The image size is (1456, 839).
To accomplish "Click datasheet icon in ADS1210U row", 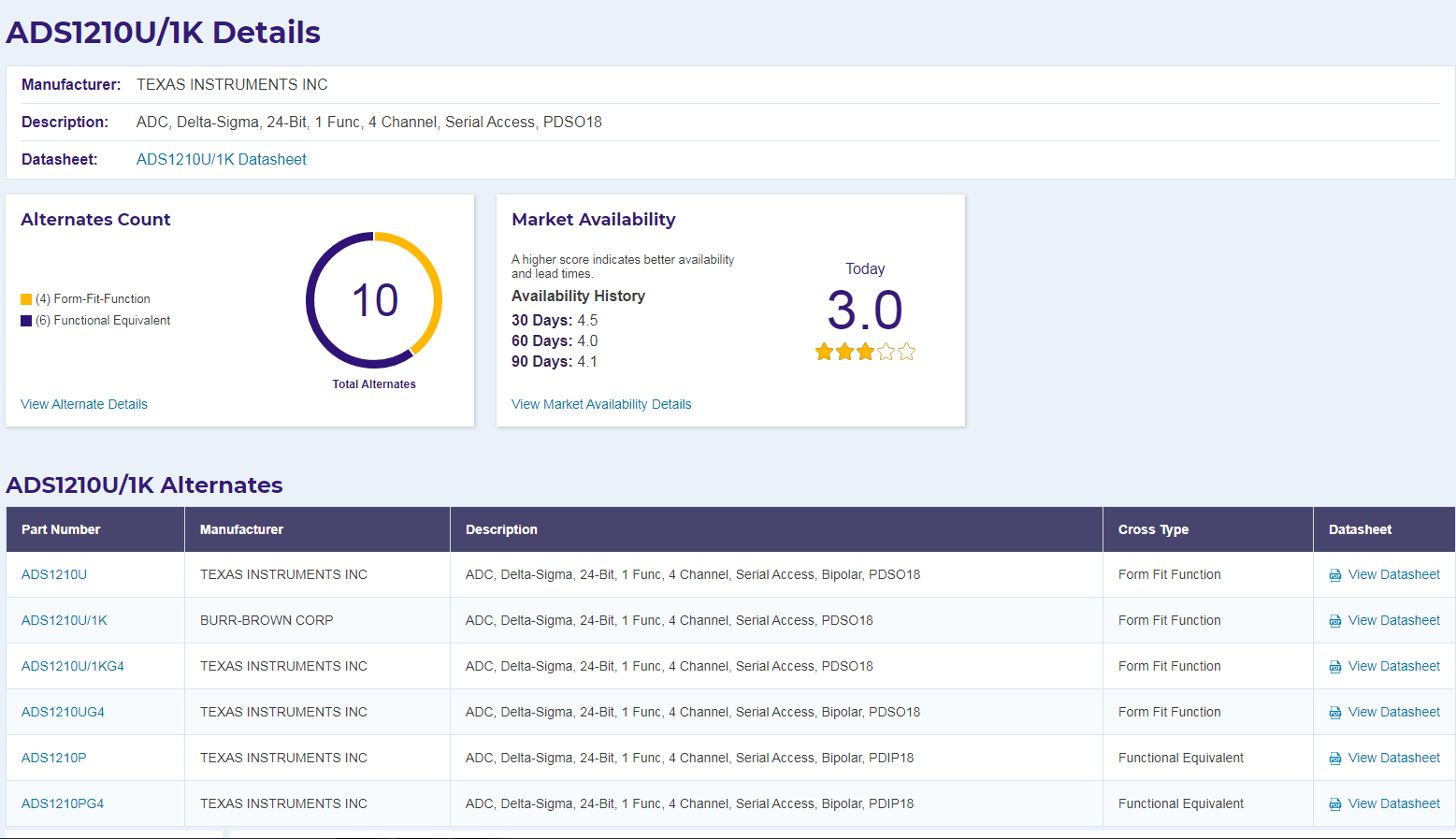I will pyautogui.click(x=1335, y=575).
